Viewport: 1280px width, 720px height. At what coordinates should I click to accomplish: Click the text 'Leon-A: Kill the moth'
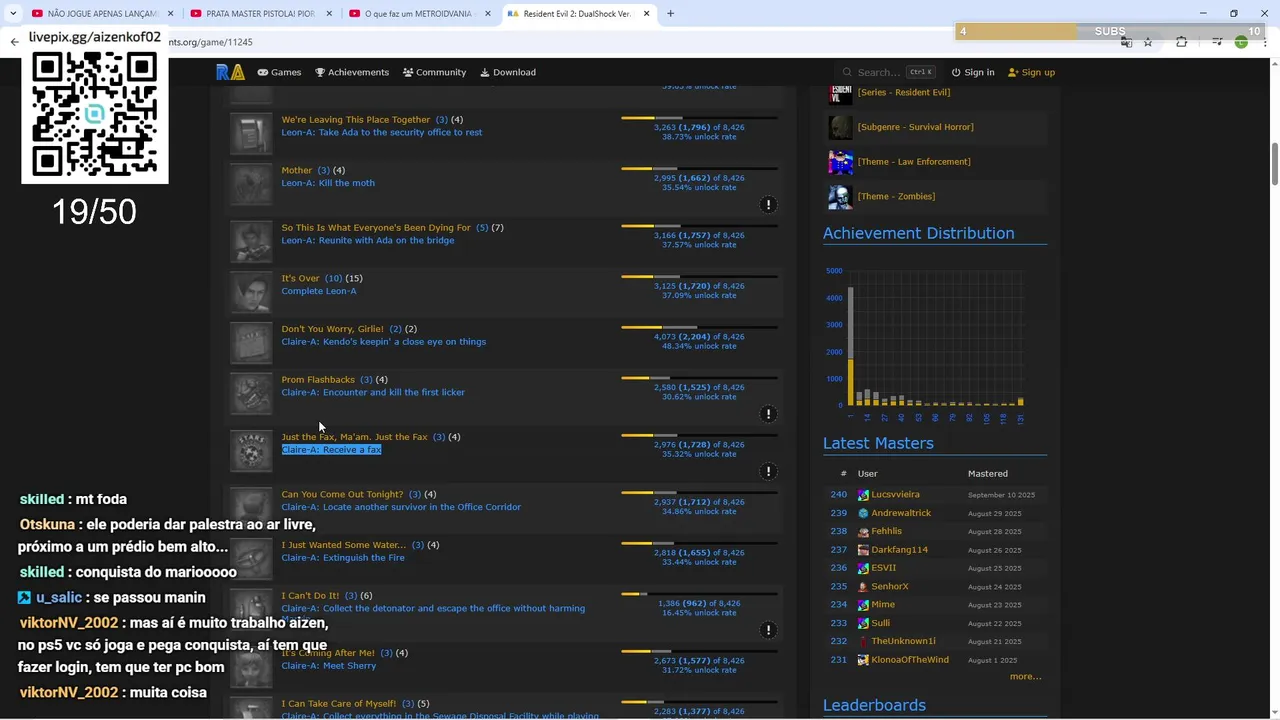click(x=328, y=183)
